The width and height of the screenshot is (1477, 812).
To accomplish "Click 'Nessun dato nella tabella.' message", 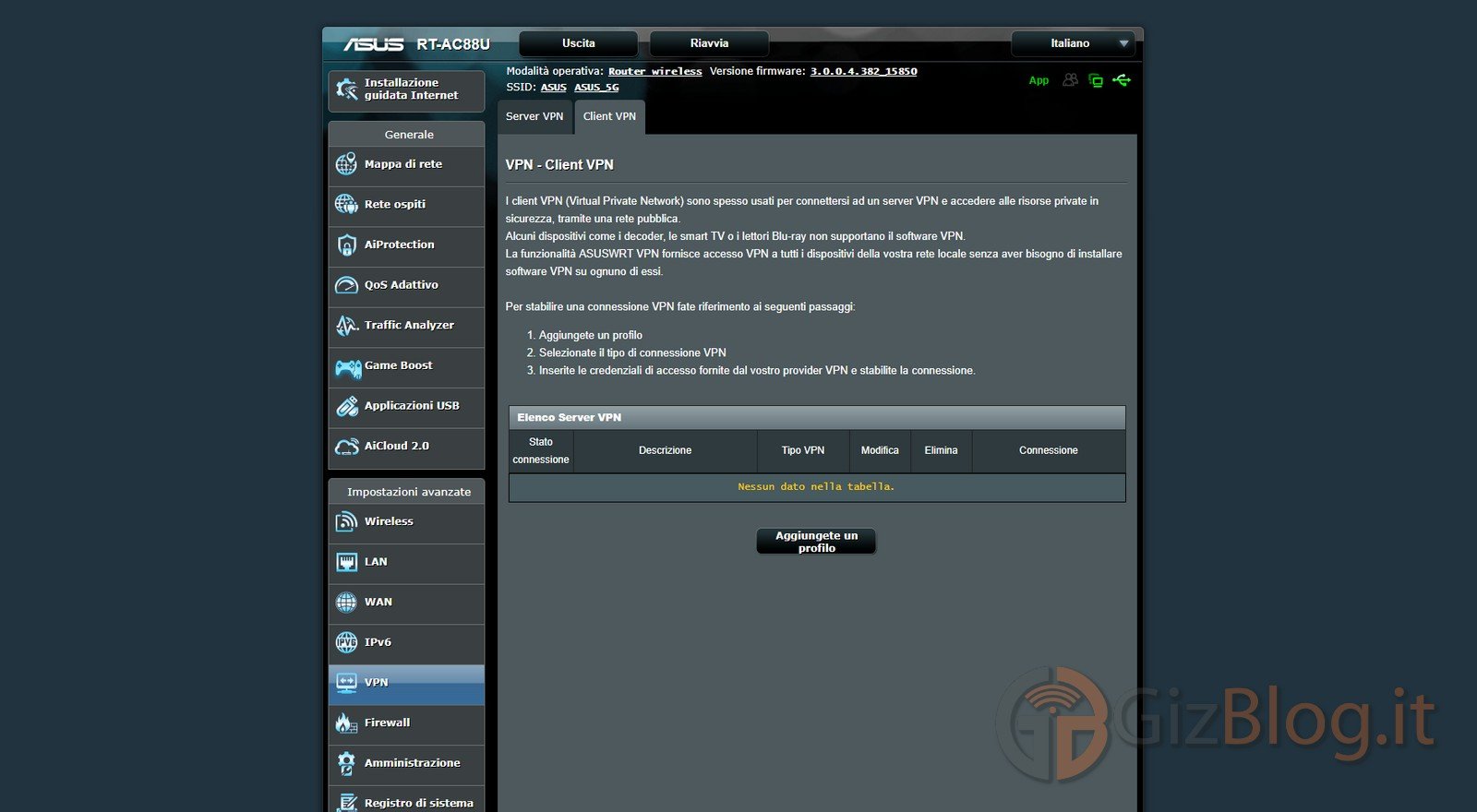I will pos(816,487).
